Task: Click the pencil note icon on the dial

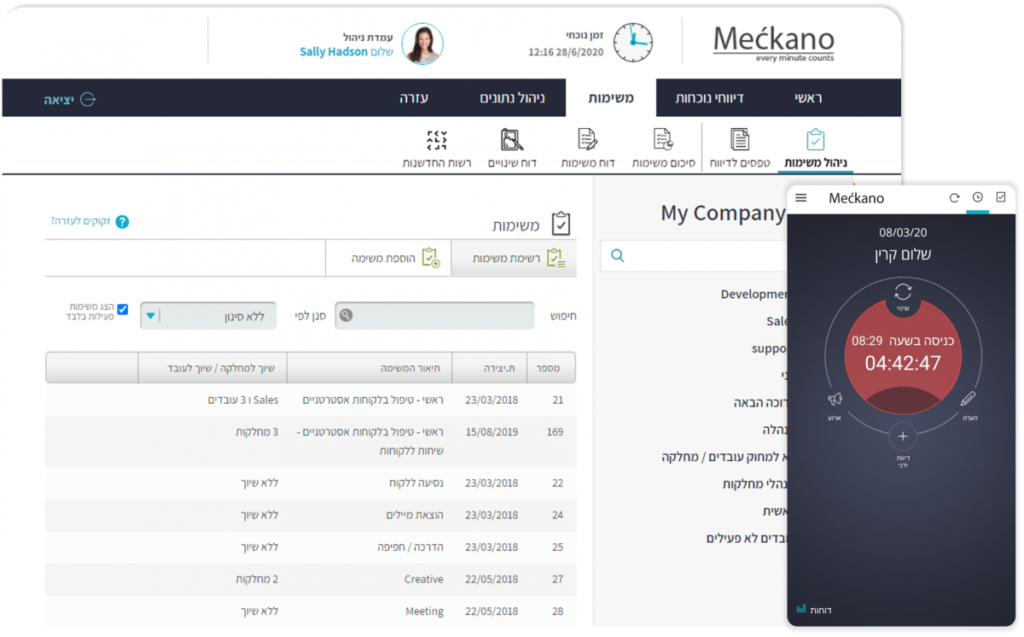Action: coord(968,399)
